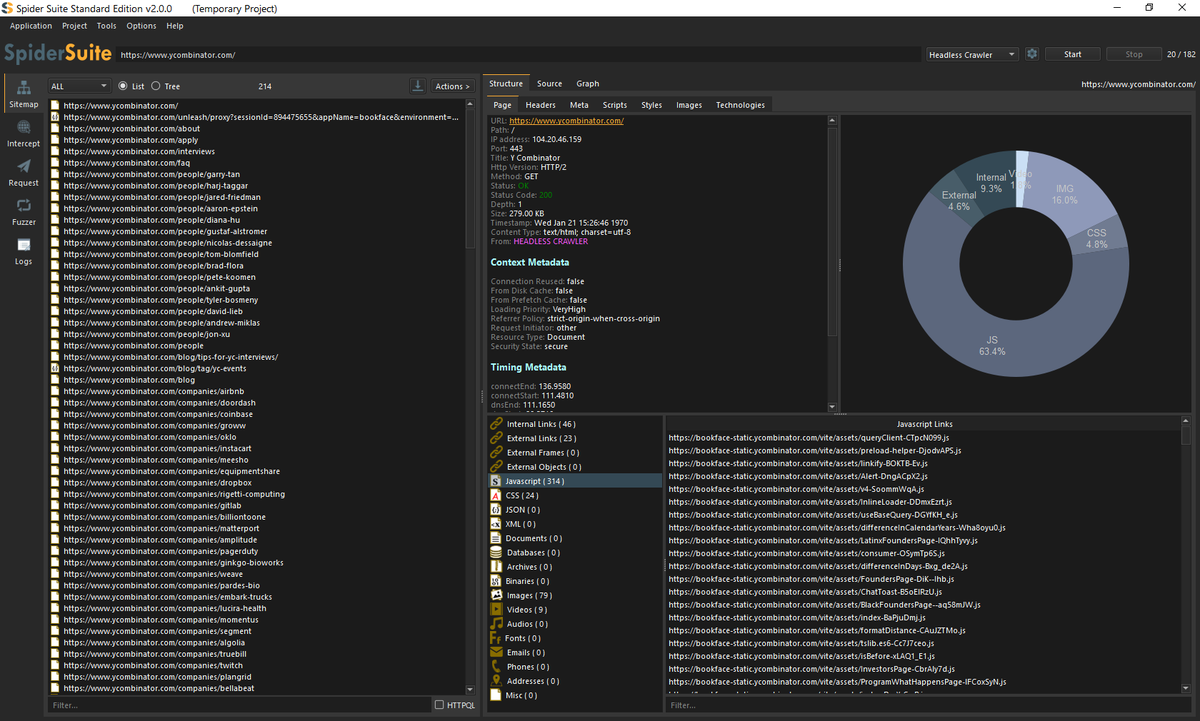Open the Help menu

[175, 25]
